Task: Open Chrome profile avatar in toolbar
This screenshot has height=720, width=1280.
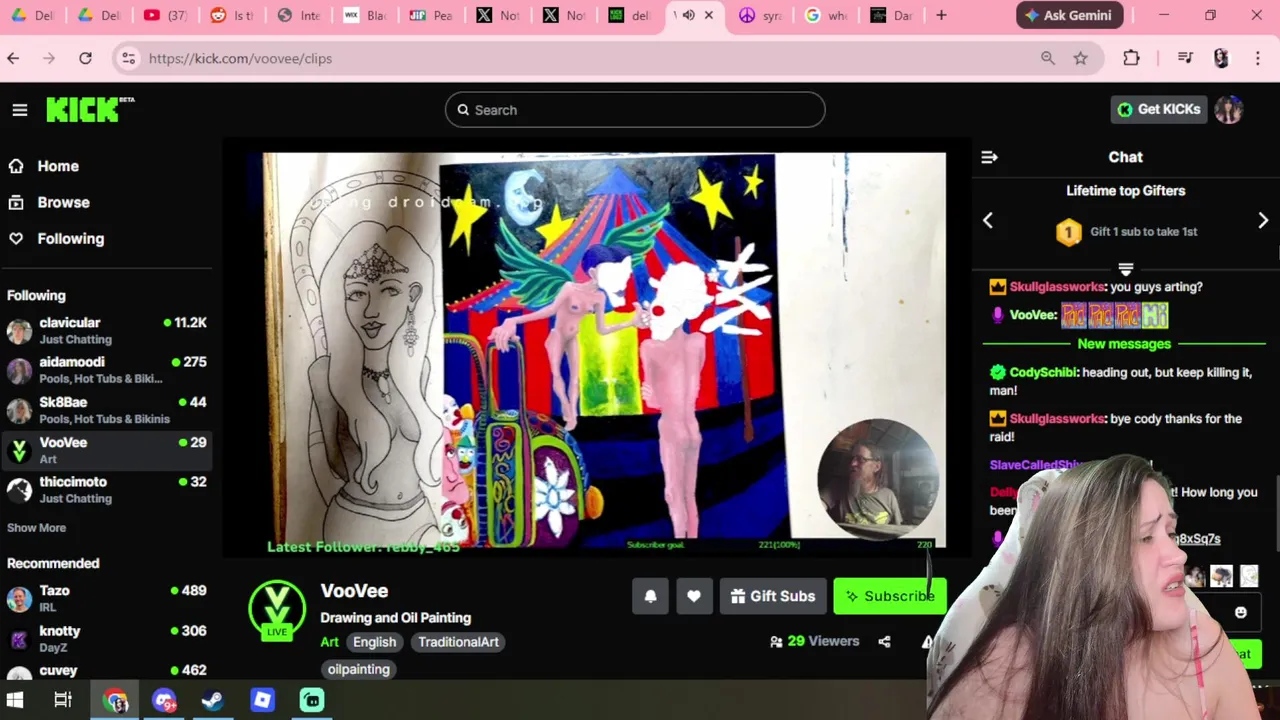Action: coord(1221,58)
